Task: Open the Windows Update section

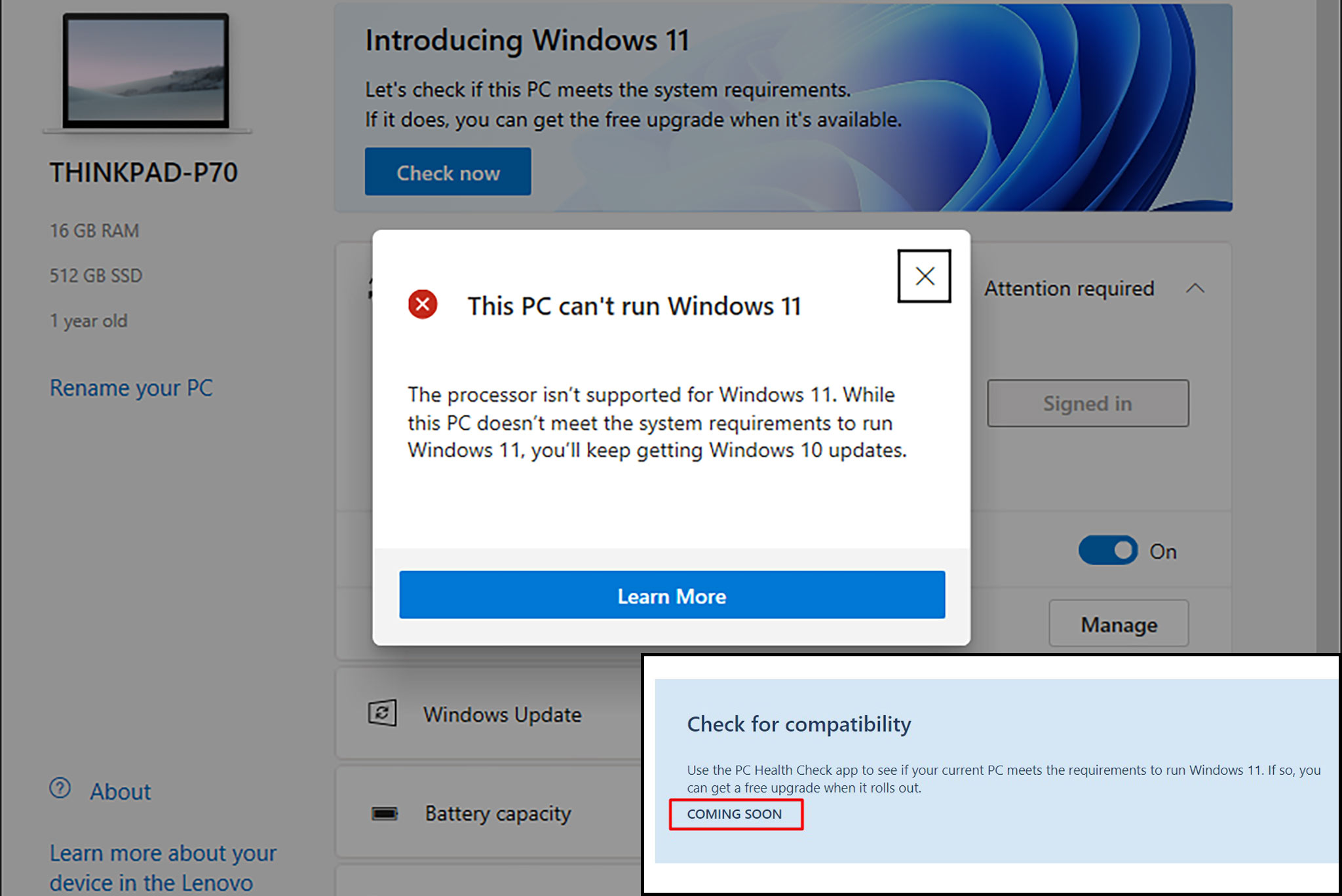Action: click(489, 713)
